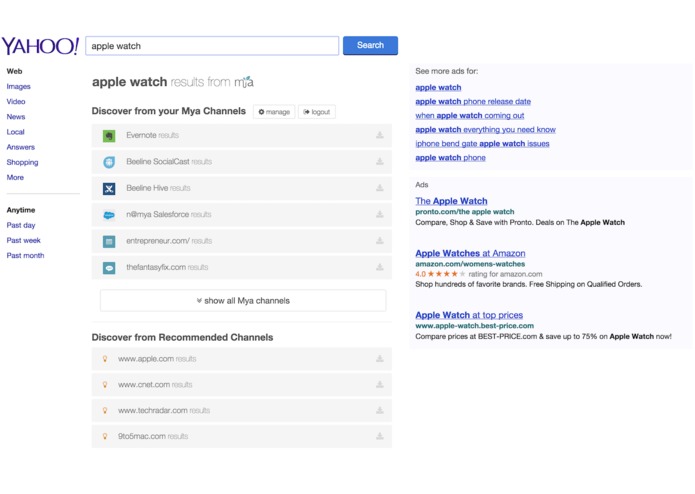The width and height of the screenshot is (695, 494).
Task: Click the Evernote channel icon
Action: click(109, 136)
